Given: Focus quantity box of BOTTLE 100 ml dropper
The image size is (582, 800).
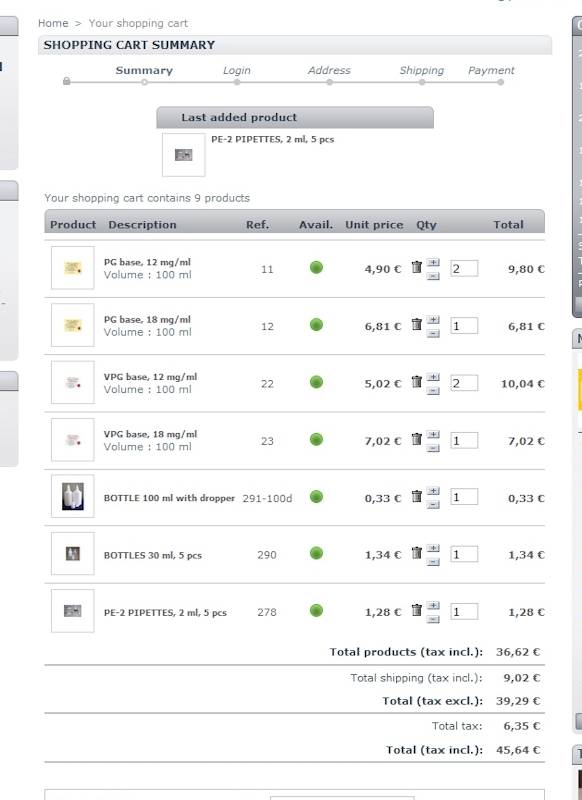Looking at the screenshot, I should pos(464,497).
